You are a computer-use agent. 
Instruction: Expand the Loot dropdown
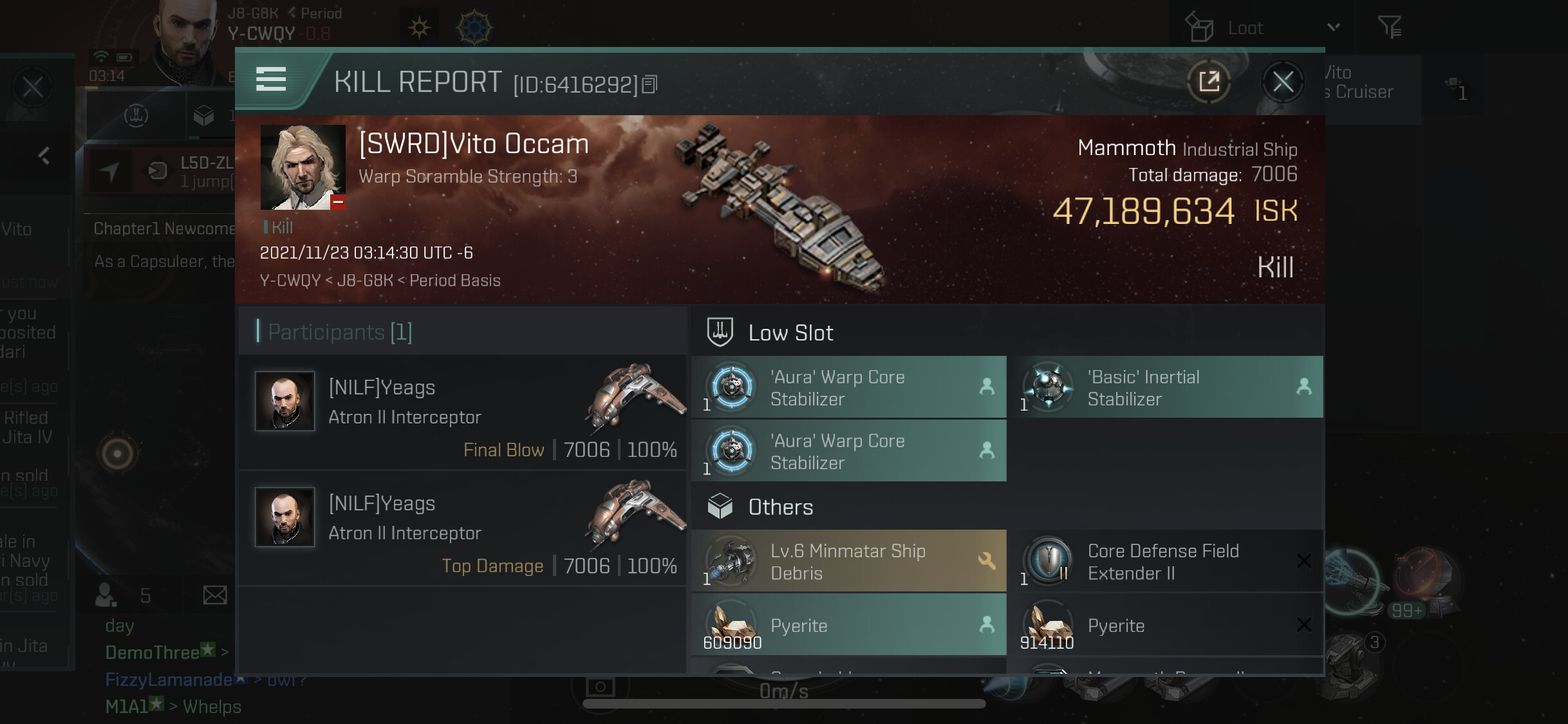[x=1332, y=27]
